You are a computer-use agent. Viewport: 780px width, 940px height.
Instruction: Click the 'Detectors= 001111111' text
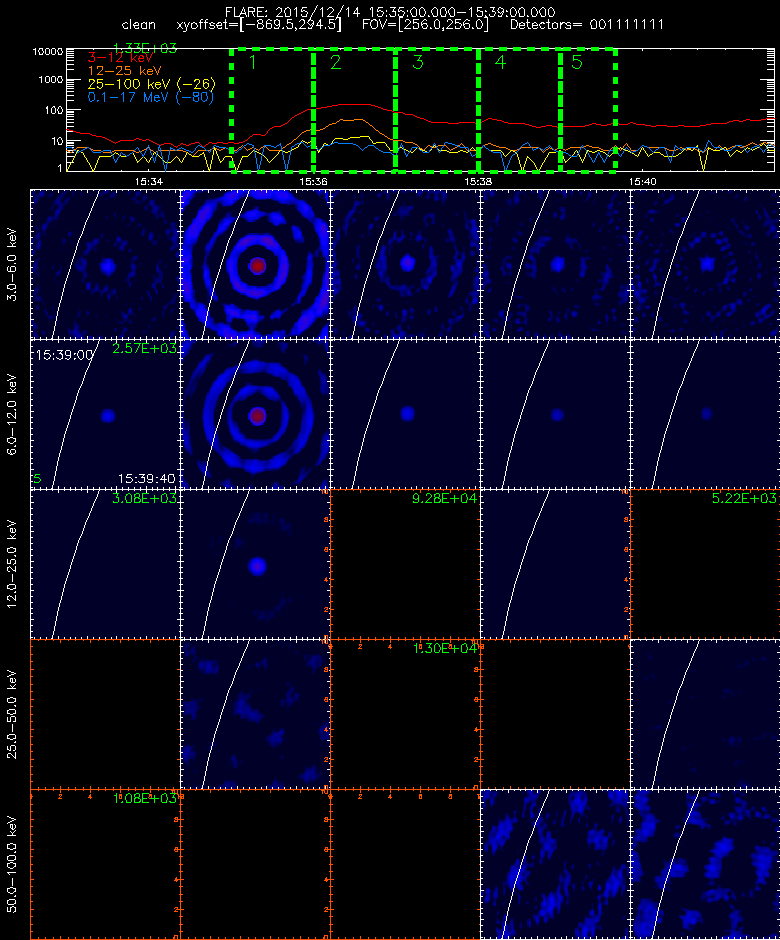pyautogui.click(x=587, y=25)
